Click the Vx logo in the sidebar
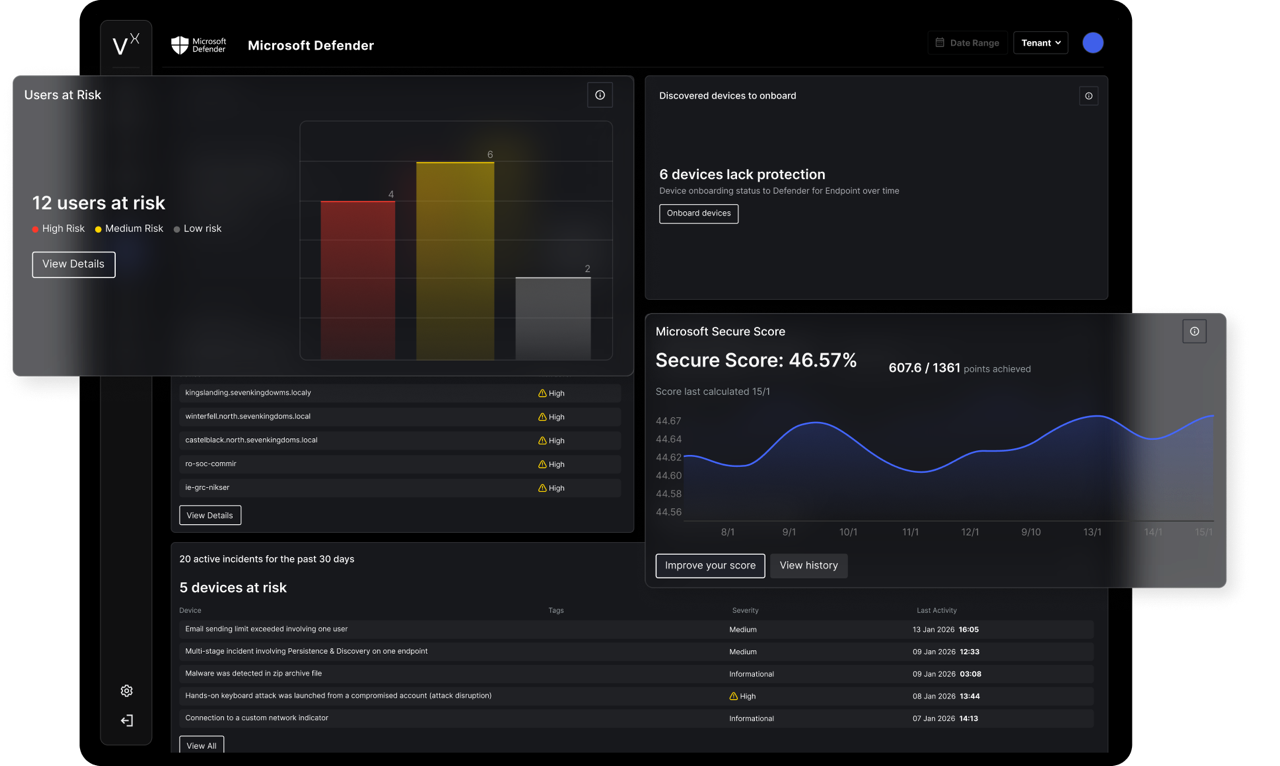Screen dimensions: 1280x766 (x=126, y=44)
